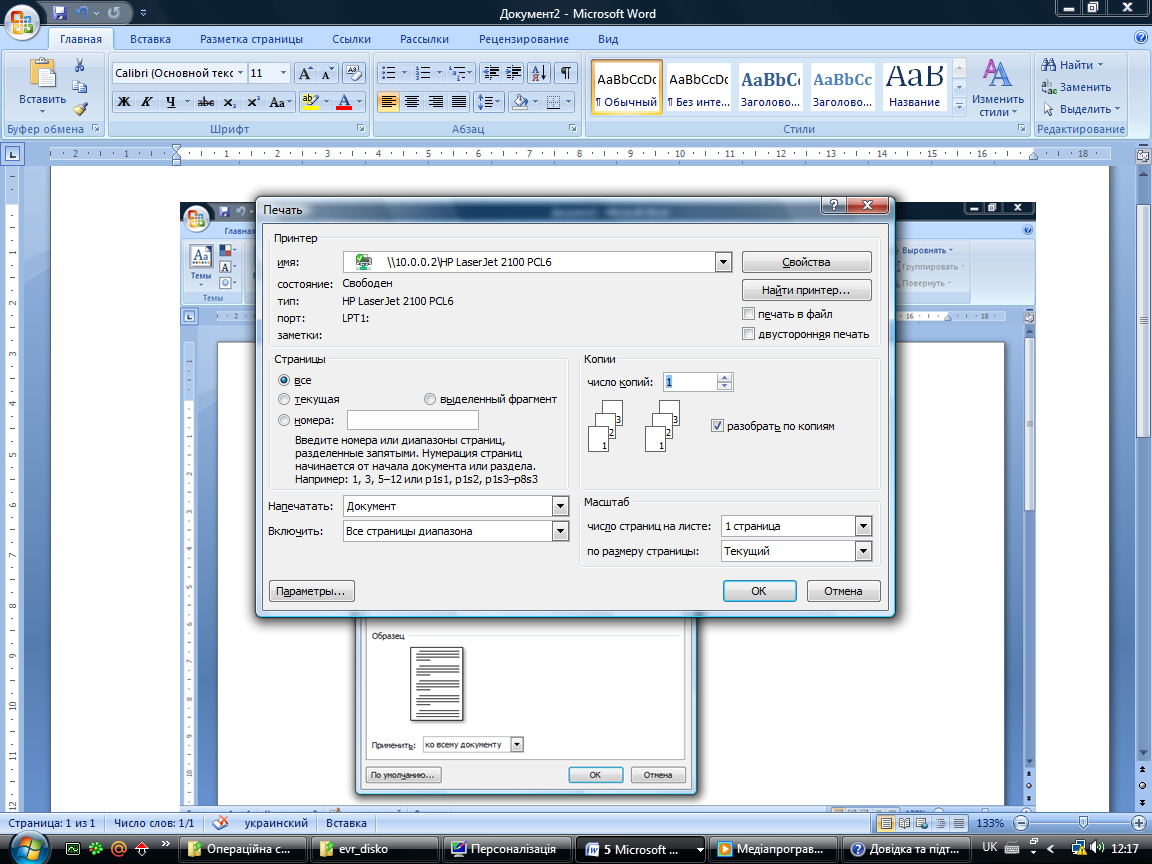Switch to Print Layout view in status bar

tap(886, 823)
